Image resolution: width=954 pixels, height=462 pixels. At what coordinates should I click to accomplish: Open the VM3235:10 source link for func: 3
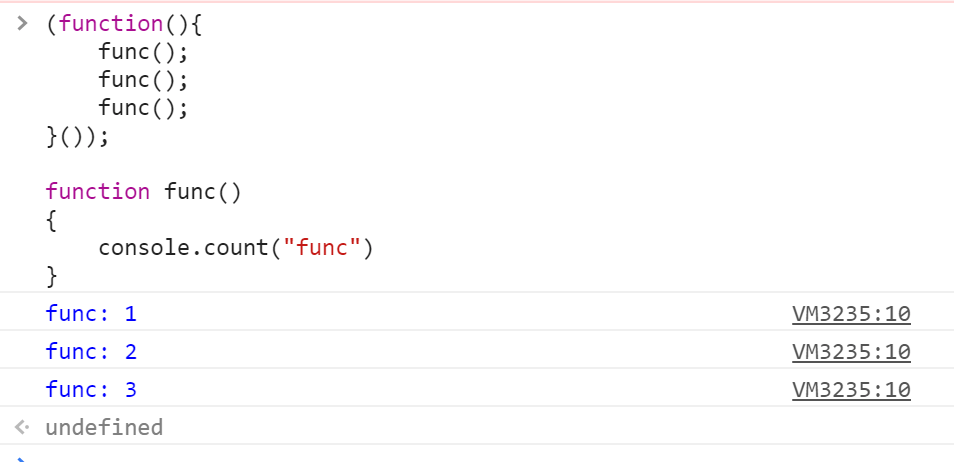pos(851,390)
